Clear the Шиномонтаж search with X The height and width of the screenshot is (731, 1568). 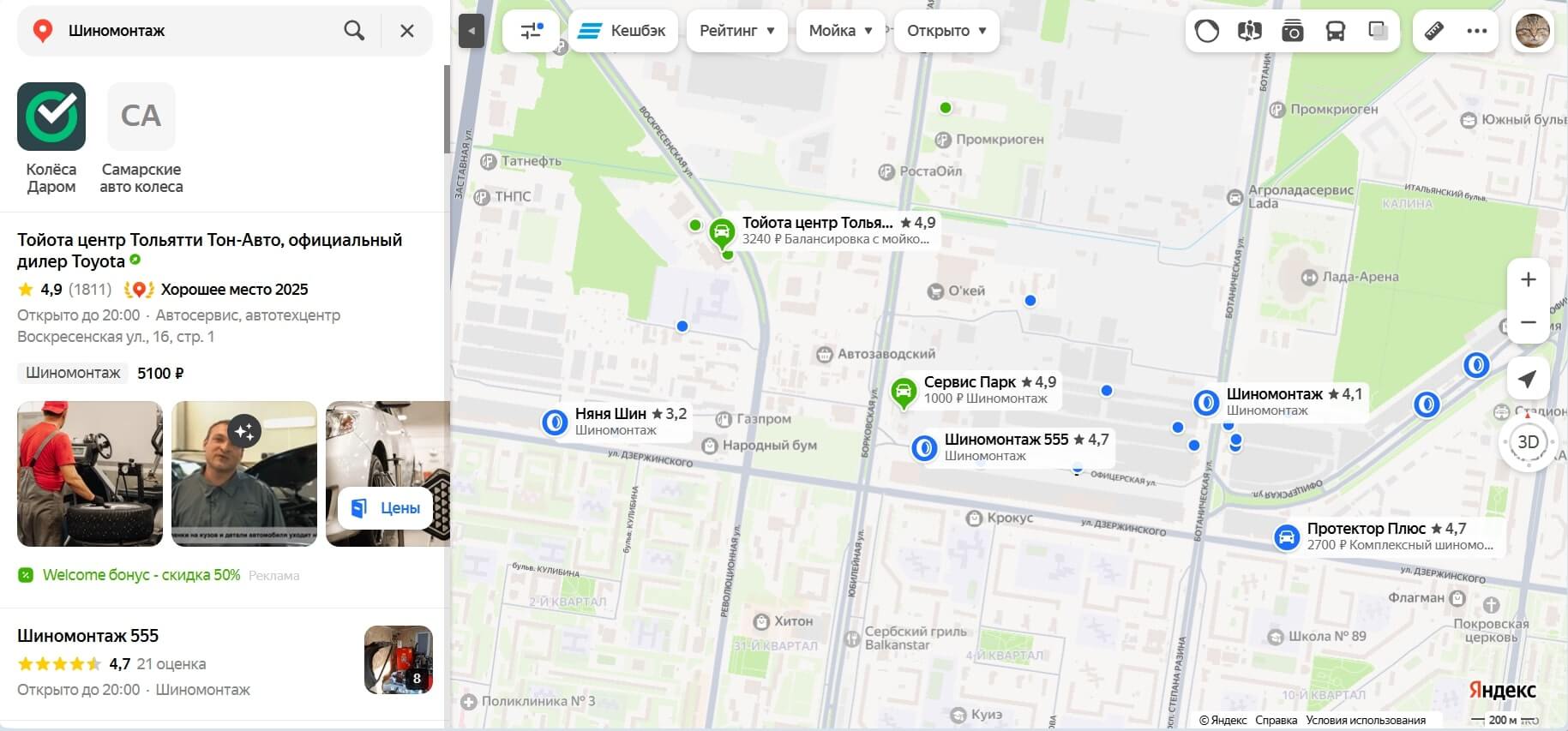(407, 31)
